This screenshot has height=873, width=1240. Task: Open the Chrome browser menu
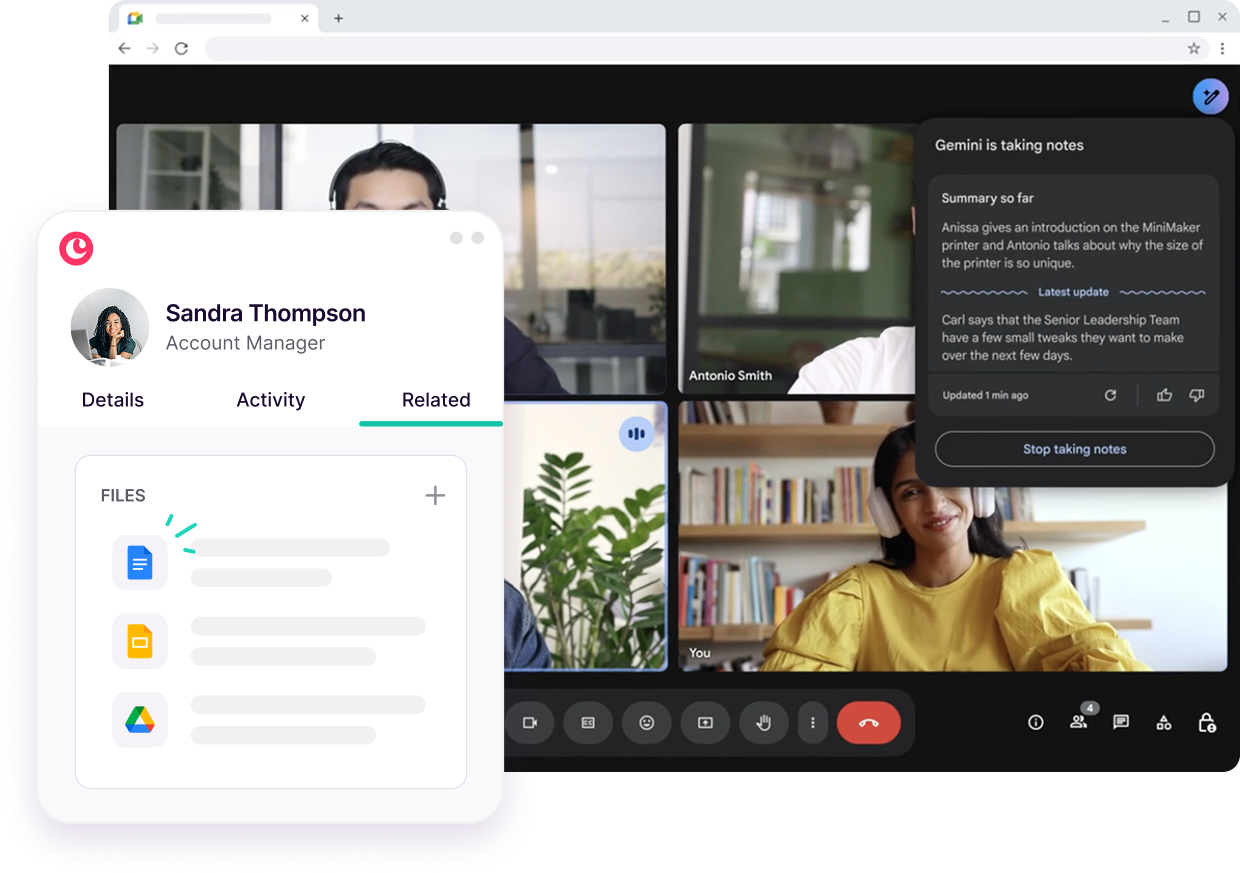(1224, 48)
